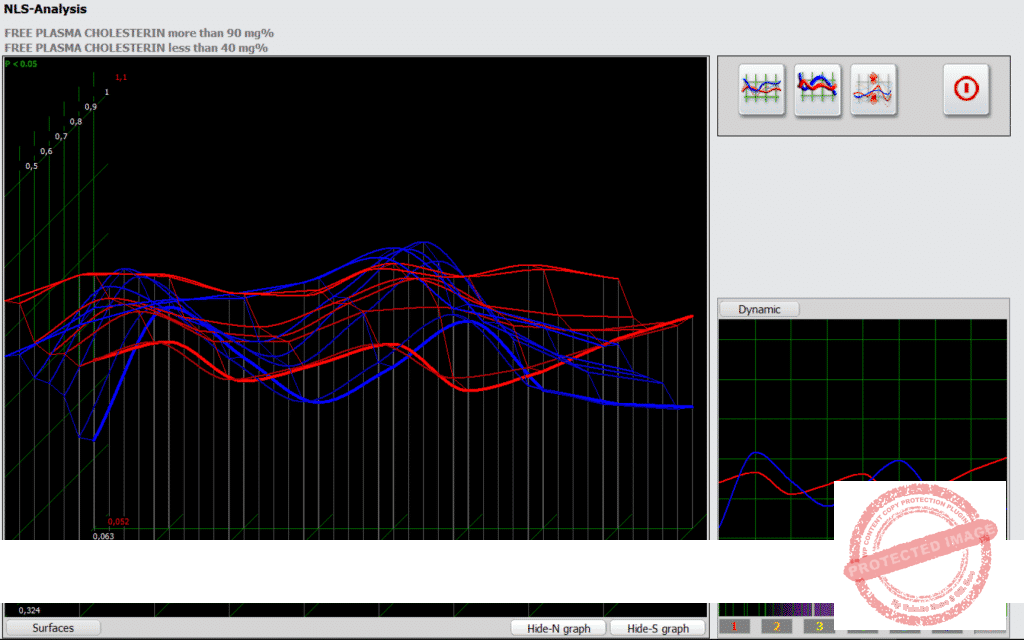Select channel 3 yellow numbered button

coord(819,627)
